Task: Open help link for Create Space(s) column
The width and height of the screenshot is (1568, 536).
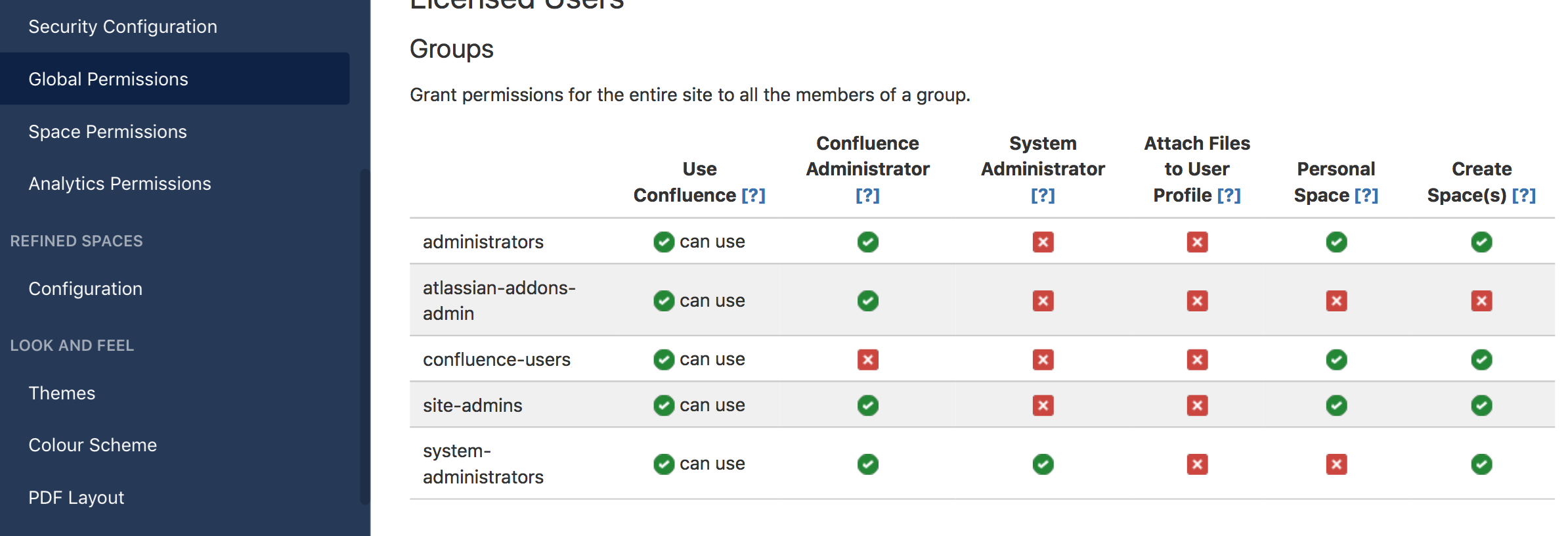Action: pos(1523,195)
